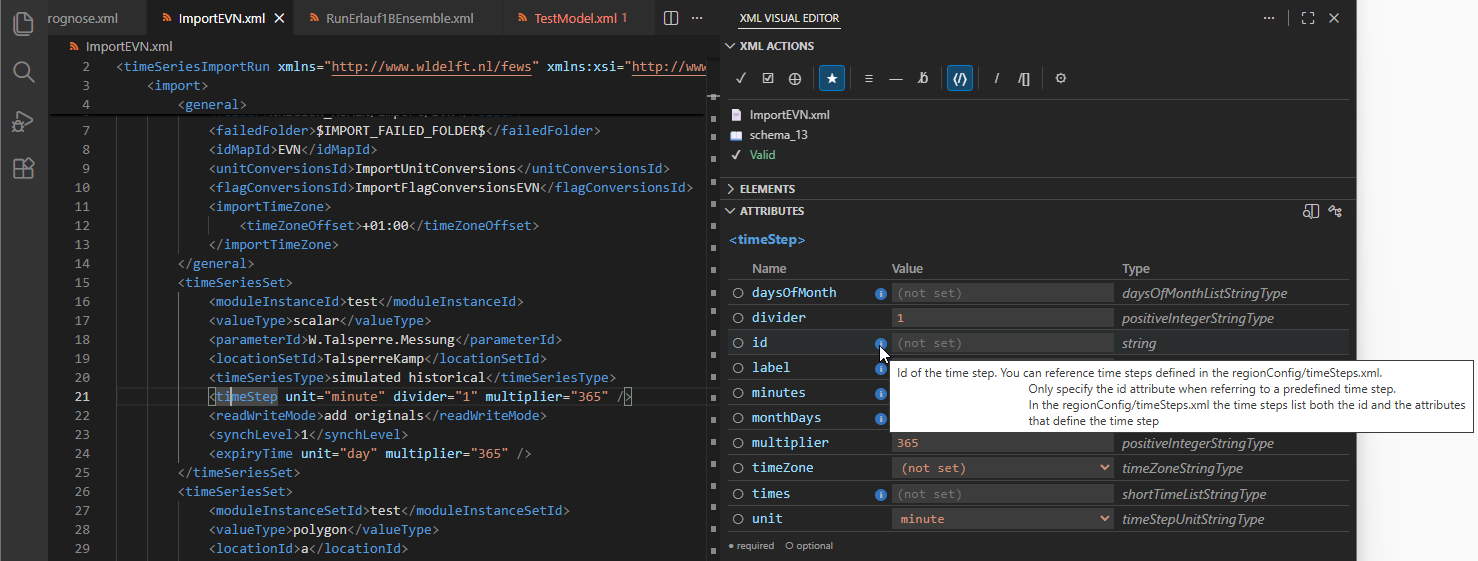The width and height of the screenshot is (1478, 561).
Task: Click the struck-through b icon in XML Actions
Action: 923,78
